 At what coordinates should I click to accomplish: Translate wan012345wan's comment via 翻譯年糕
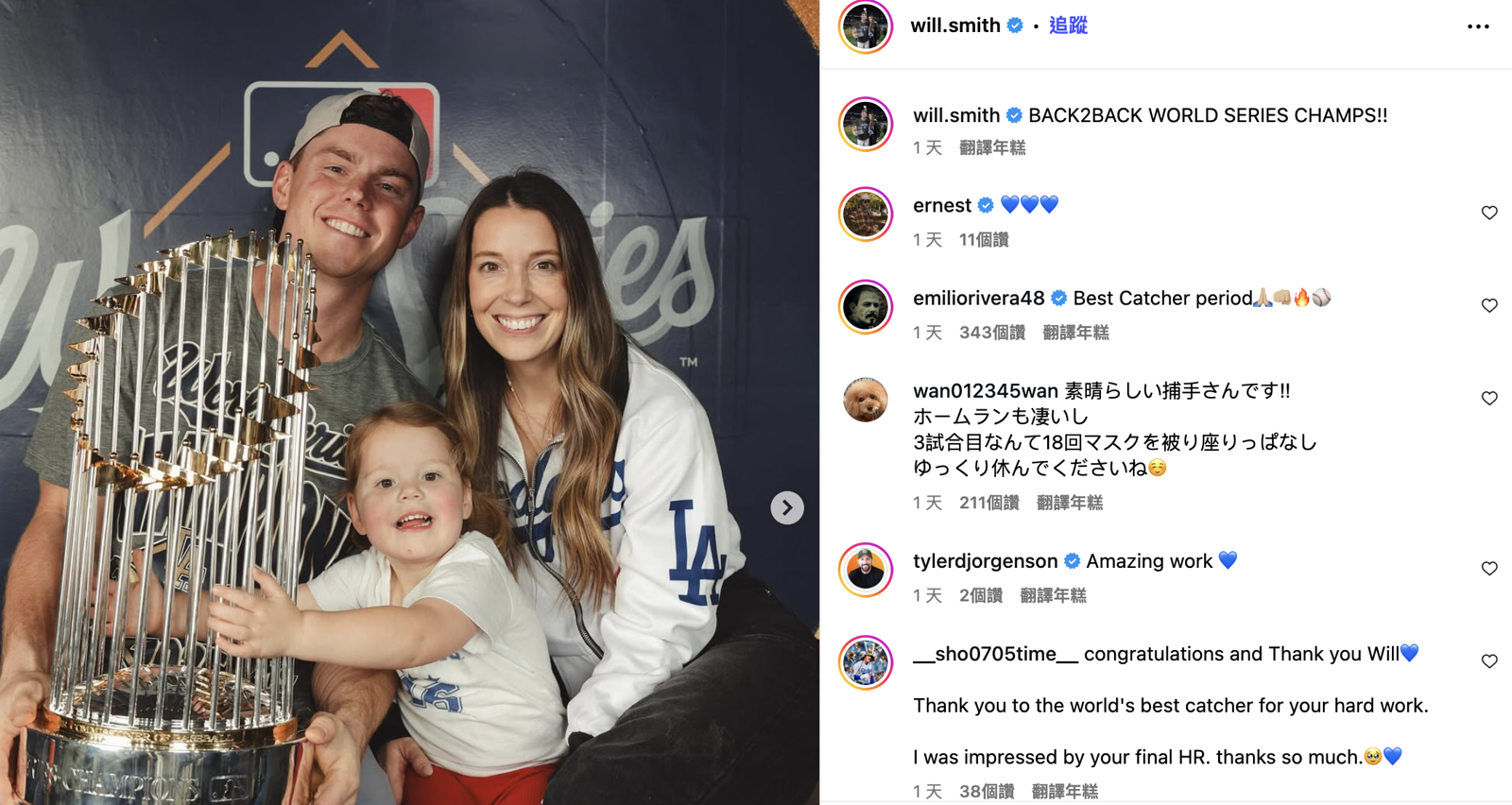(1070, 503)
